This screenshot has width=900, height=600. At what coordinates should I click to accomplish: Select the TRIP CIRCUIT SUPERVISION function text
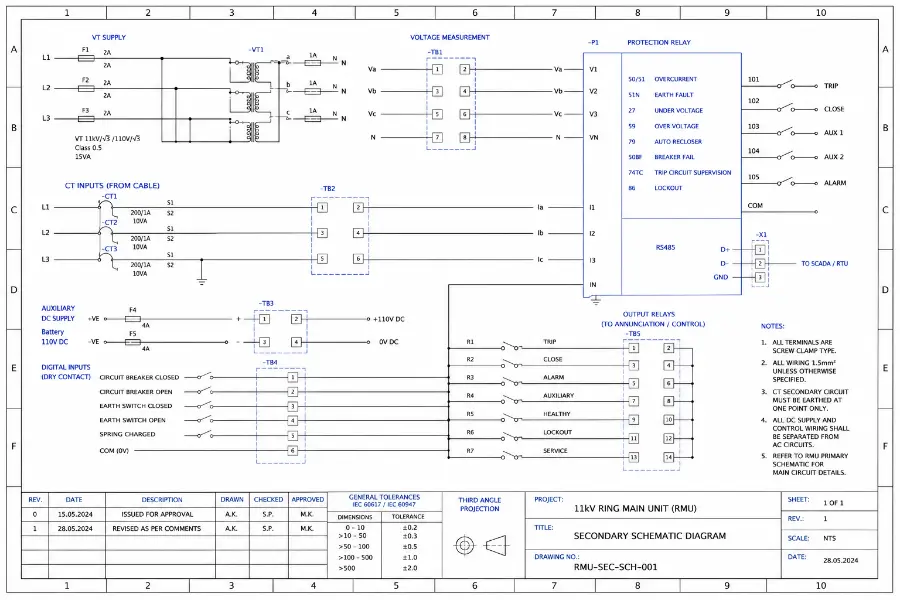point(693,172)
